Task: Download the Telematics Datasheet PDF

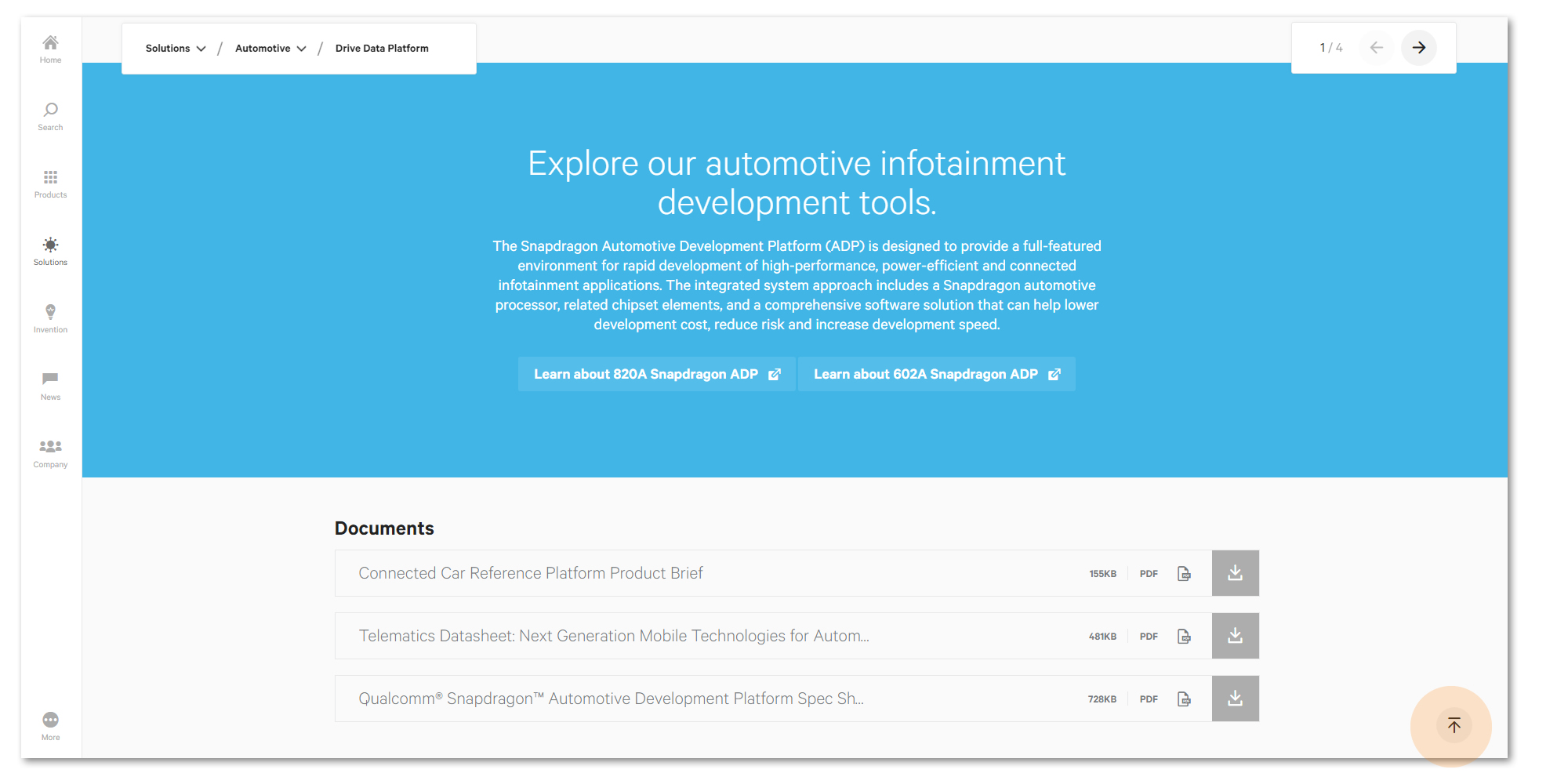Action: click(x=1235, y=636)
